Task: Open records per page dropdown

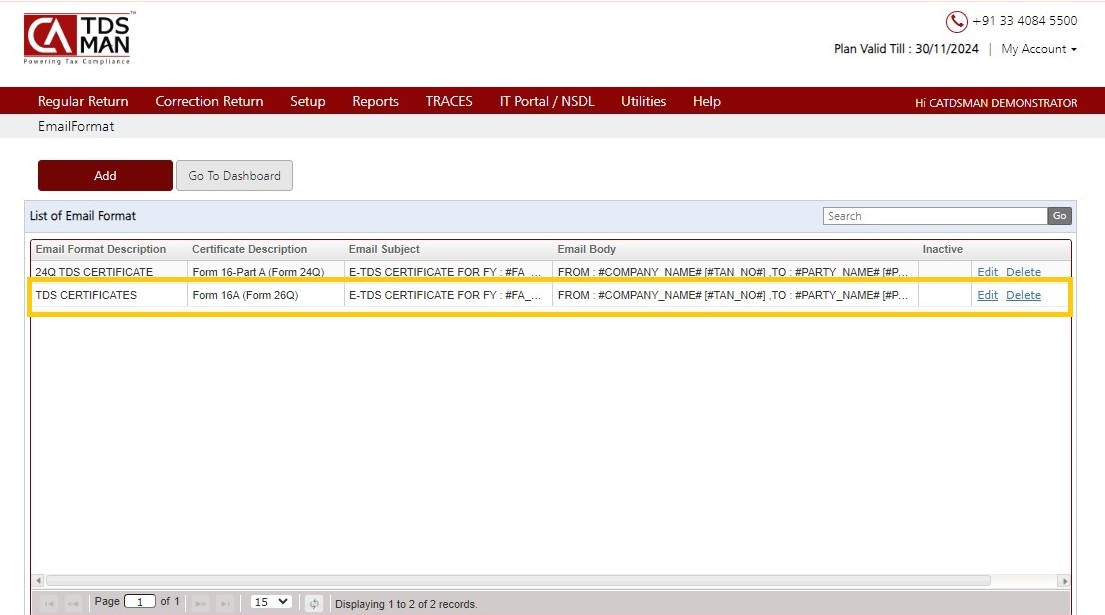Action: pyautogui.click(x=271, y=602)
